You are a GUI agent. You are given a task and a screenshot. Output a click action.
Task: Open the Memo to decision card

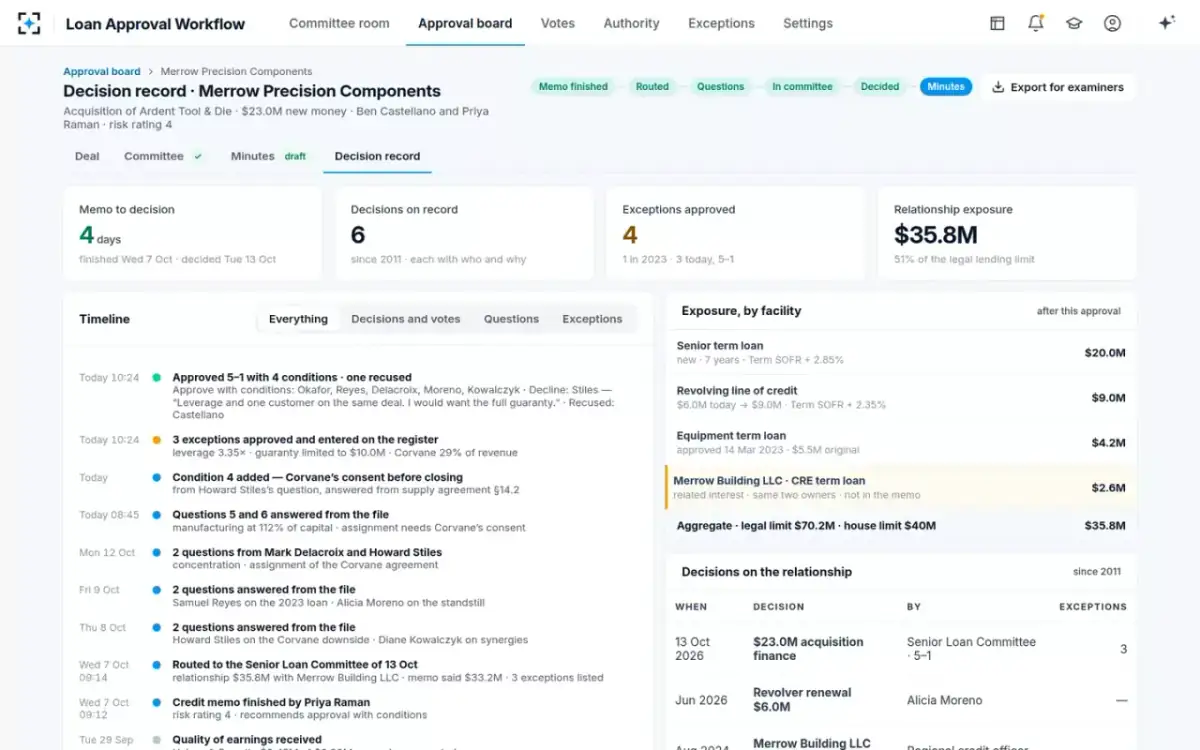pyautogui.click(x=193, y=233)
